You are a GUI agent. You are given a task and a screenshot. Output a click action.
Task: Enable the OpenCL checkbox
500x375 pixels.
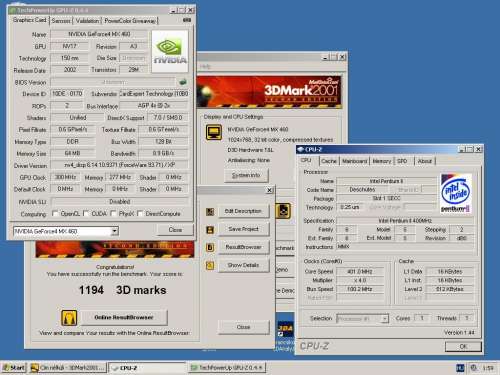(55, 213)
